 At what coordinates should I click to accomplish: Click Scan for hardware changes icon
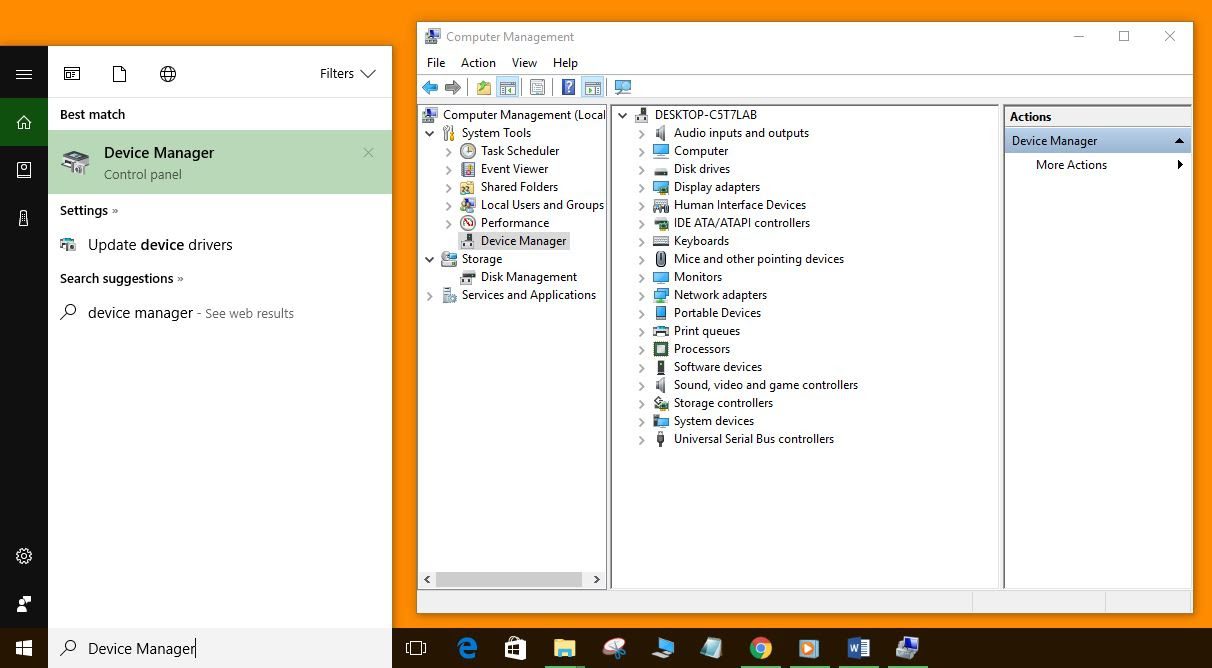(623, 88)
